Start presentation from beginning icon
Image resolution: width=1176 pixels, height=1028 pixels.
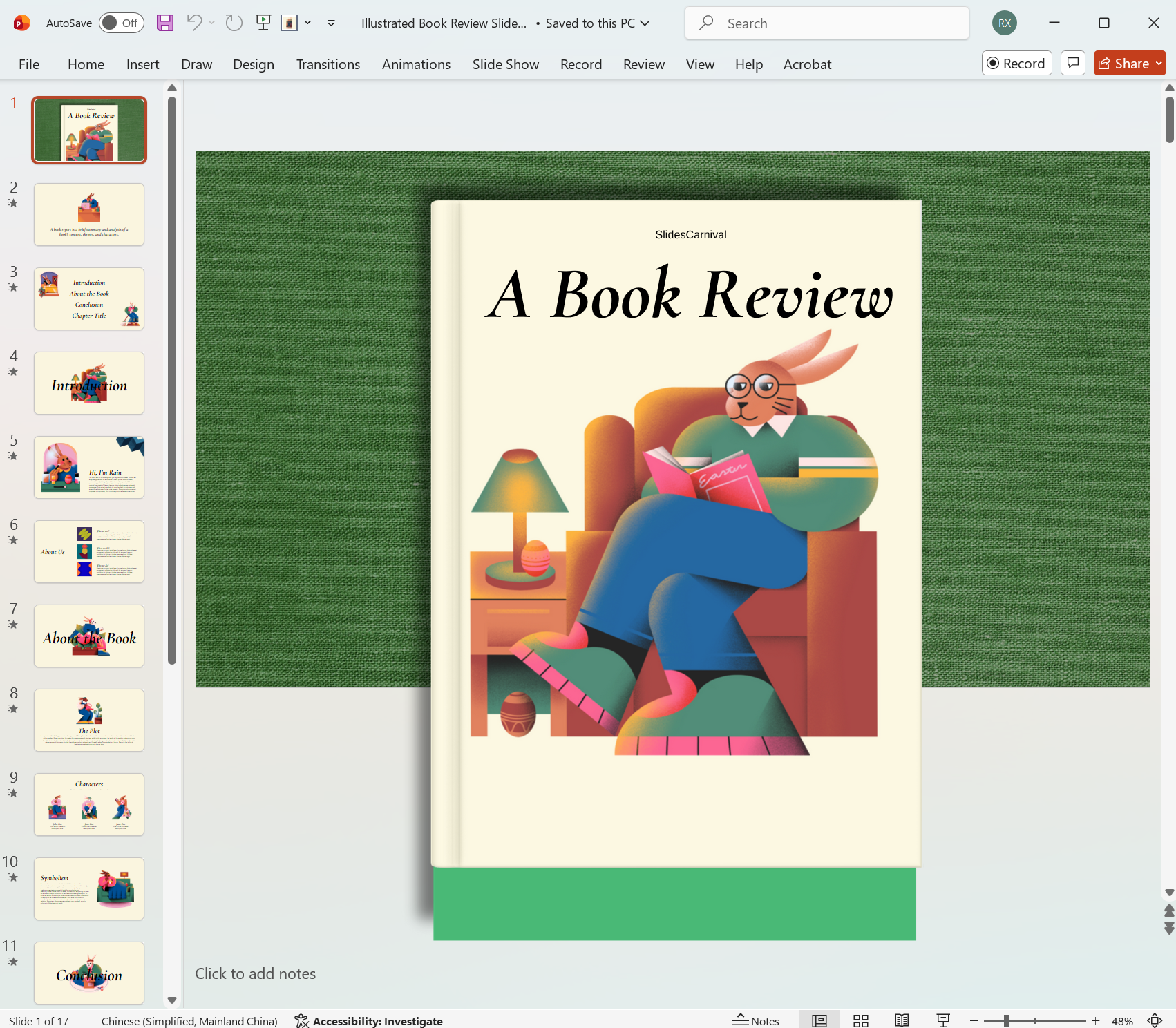point(263,23)
